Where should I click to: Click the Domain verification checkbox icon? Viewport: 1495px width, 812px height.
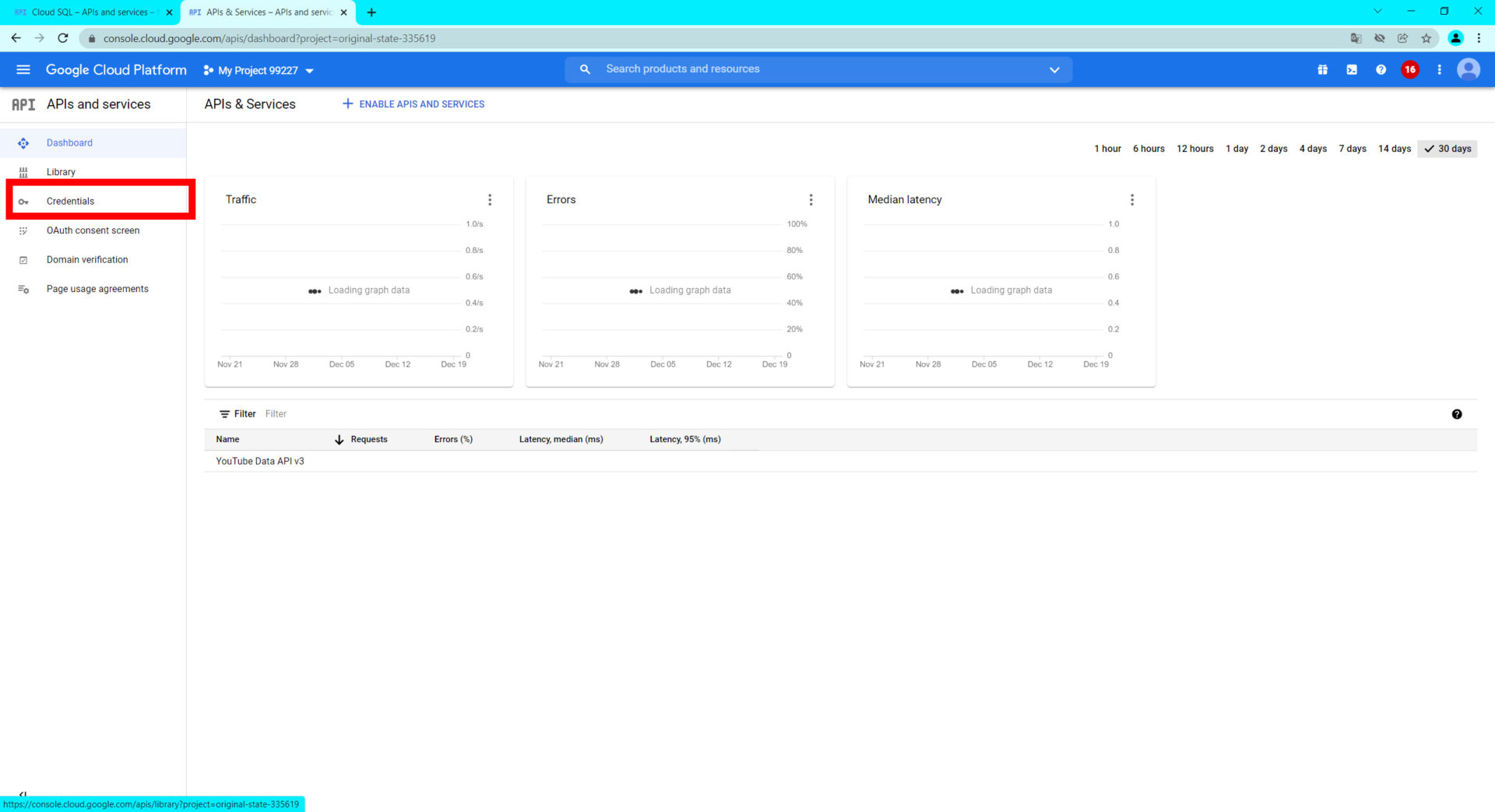tap(23, 260)
